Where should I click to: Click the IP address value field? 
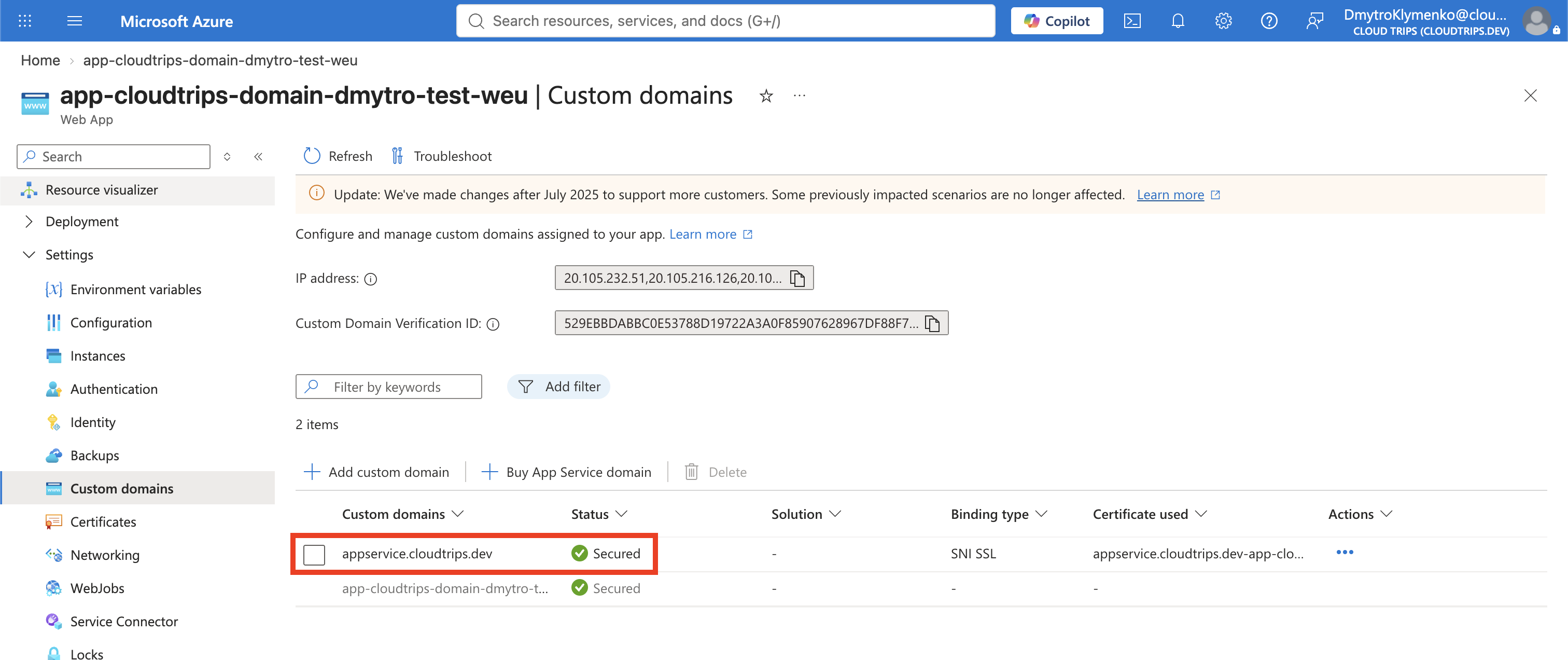(x=684, y=278)
